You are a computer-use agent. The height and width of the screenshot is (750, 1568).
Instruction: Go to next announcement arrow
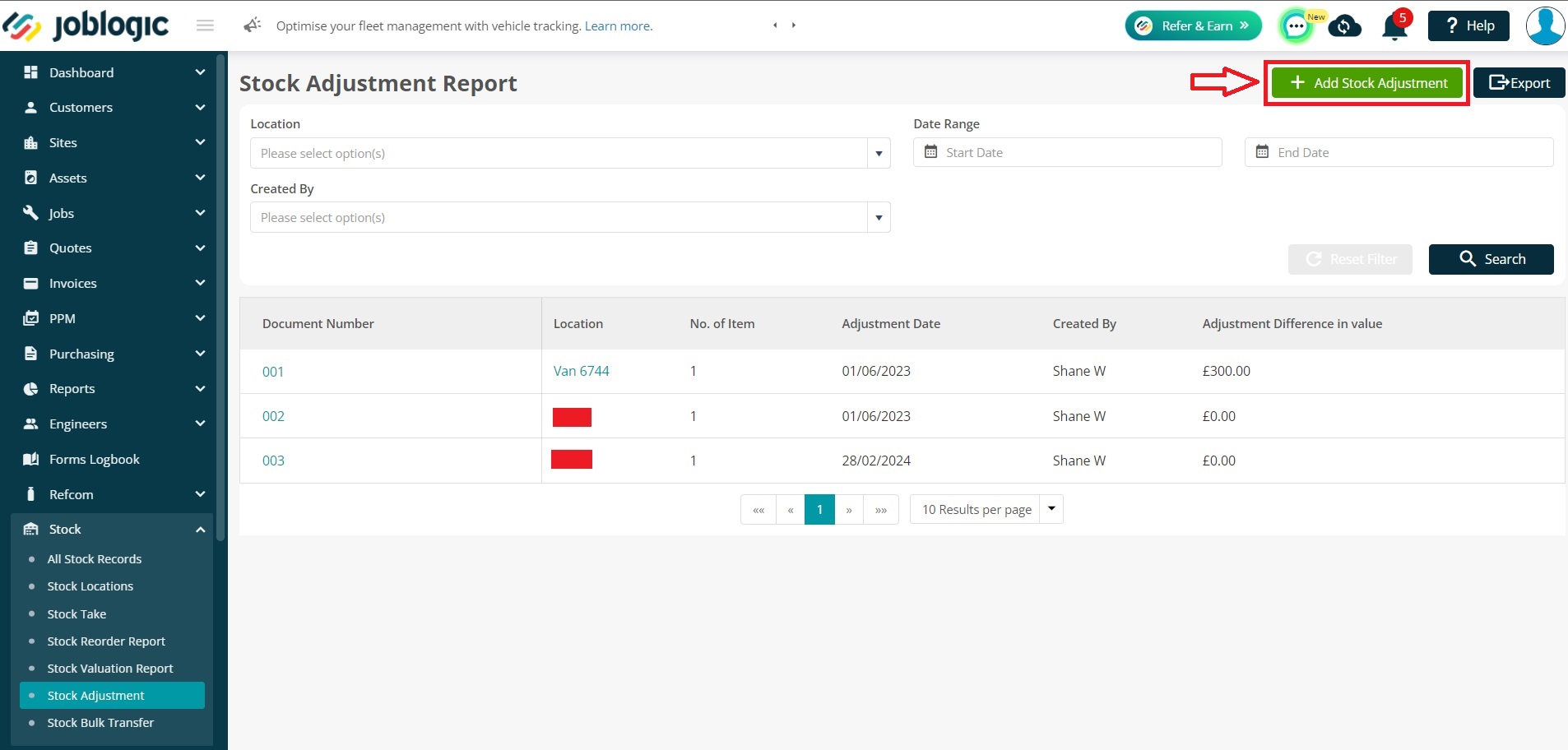tap(794, 25)
